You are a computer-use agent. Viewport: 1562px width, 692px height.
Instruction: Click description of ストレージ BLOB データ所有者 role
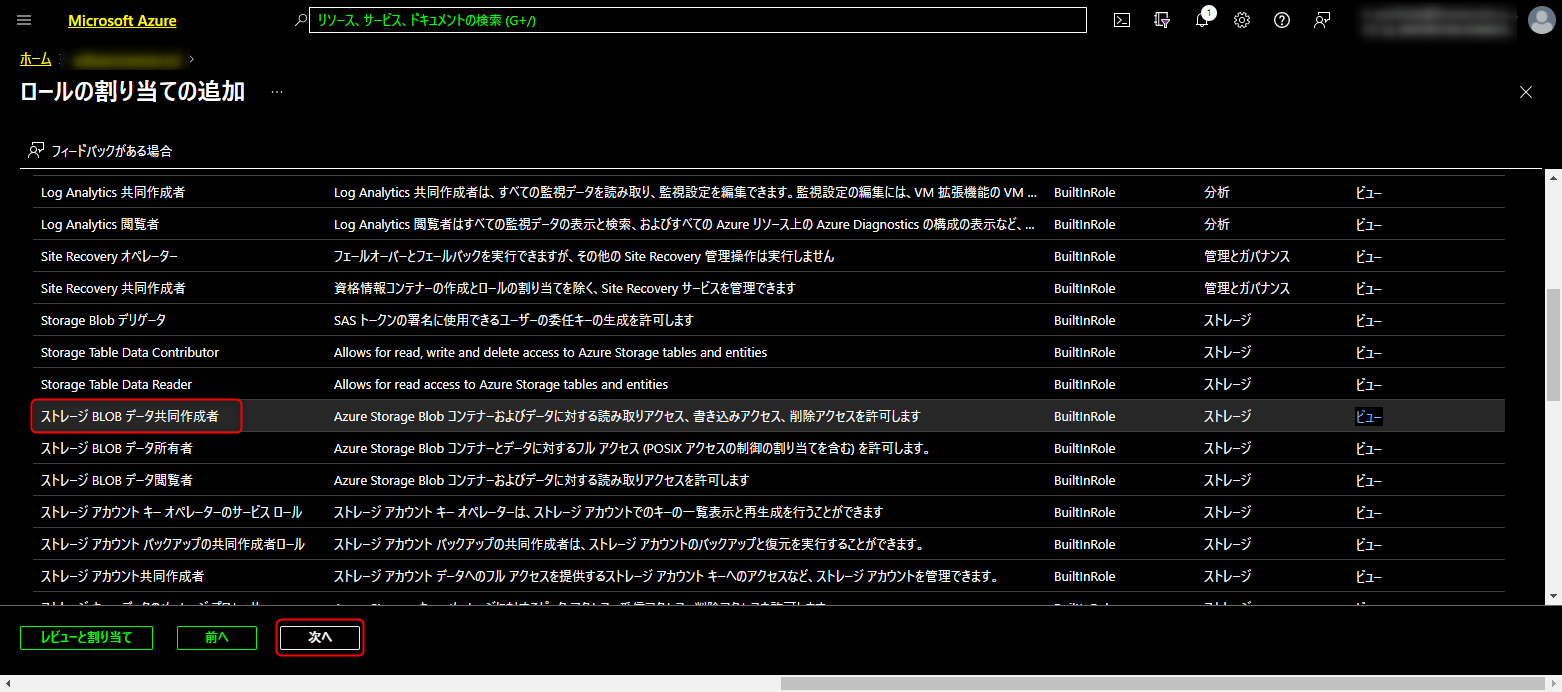[x=632, y=448]
